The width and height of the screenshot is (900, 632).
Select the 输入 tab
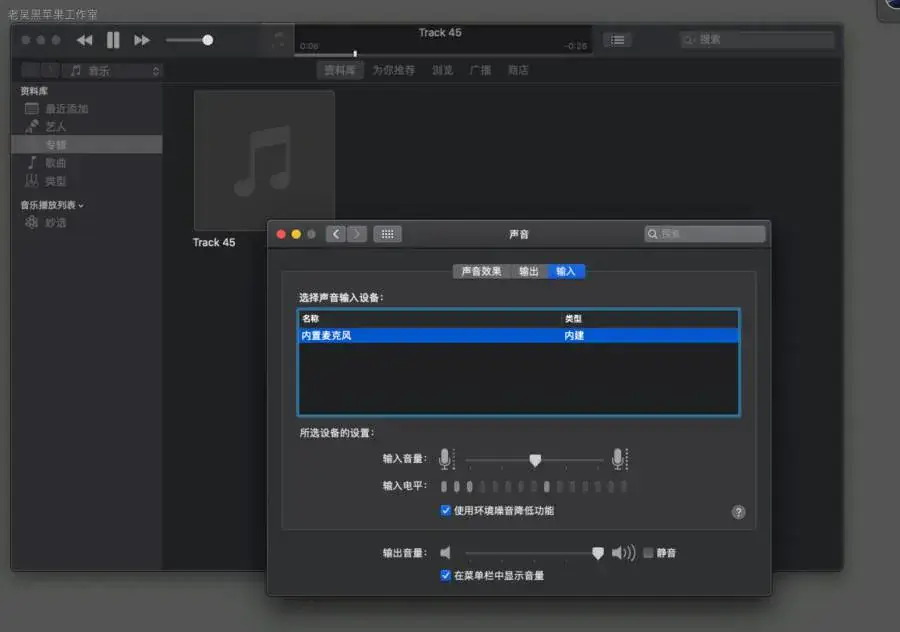(x=566, y=272)
